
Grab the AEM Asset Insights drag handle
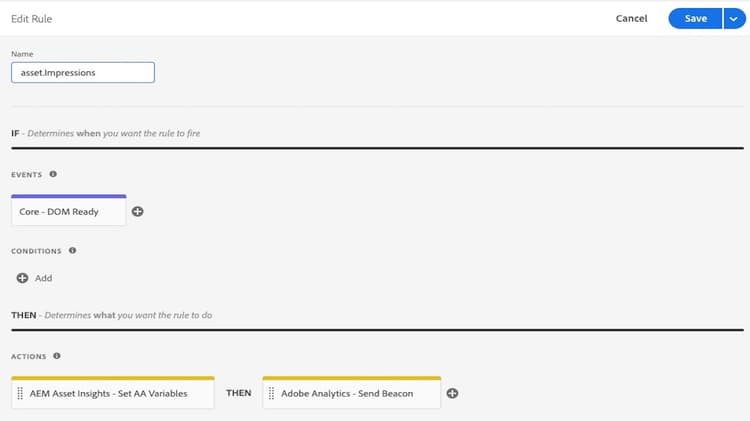point(20,393)
